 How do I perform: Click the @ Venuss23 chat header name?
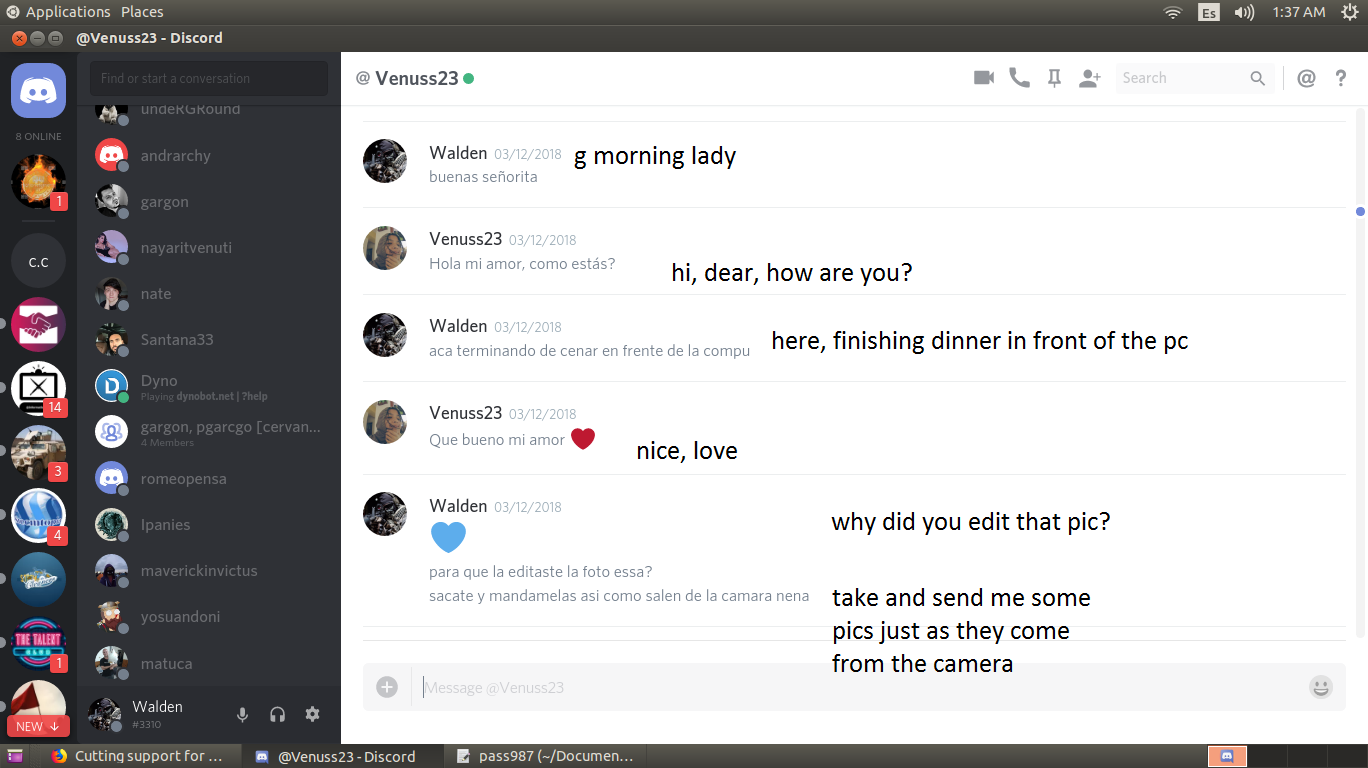click(x=415, y=78)
